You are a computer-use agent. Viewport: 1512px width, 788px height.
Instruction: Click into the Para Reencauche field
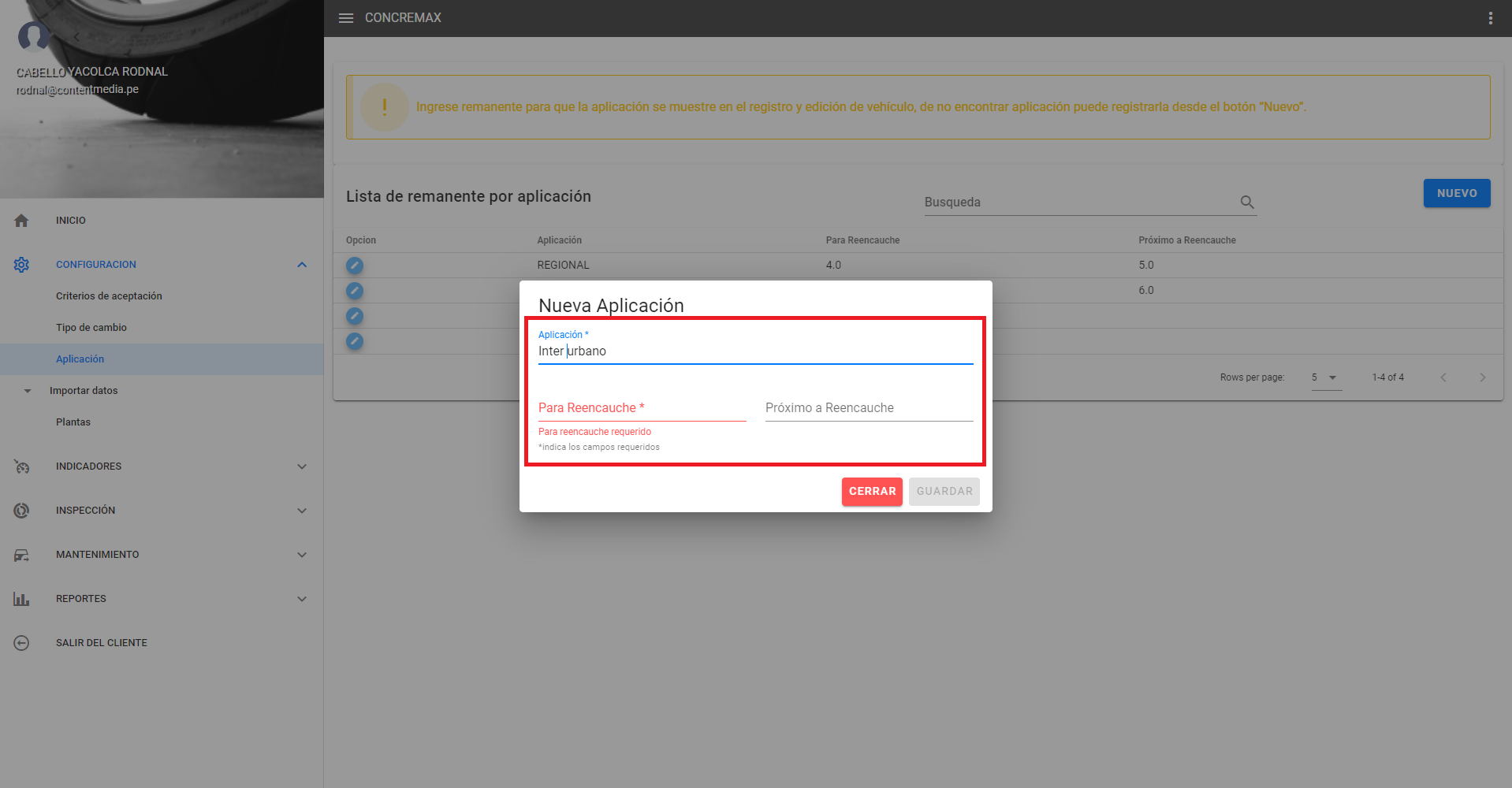pyautogui.click(x=641, y=408)
